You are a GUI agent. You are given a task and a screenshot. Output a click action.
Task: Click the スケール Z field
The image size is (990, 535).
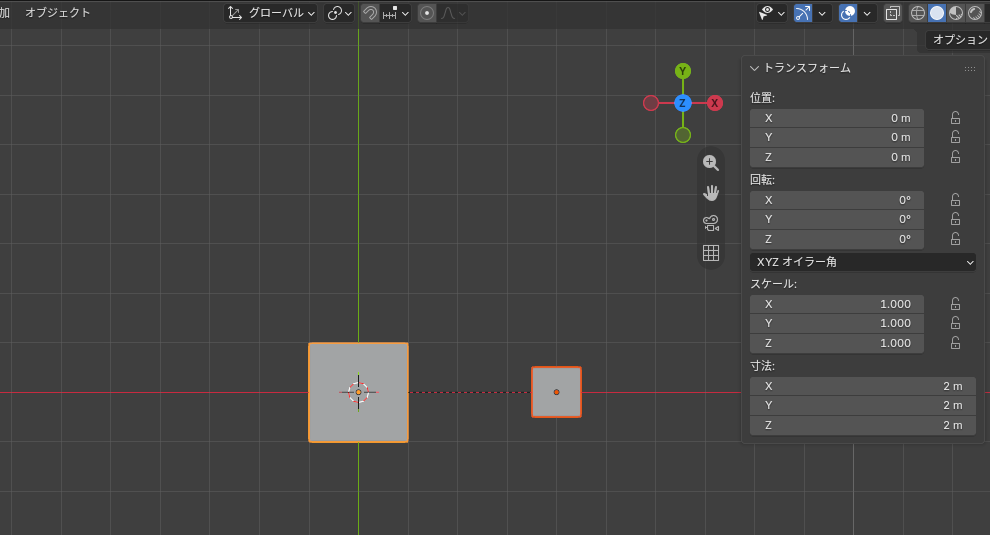(x=837, y=344)
